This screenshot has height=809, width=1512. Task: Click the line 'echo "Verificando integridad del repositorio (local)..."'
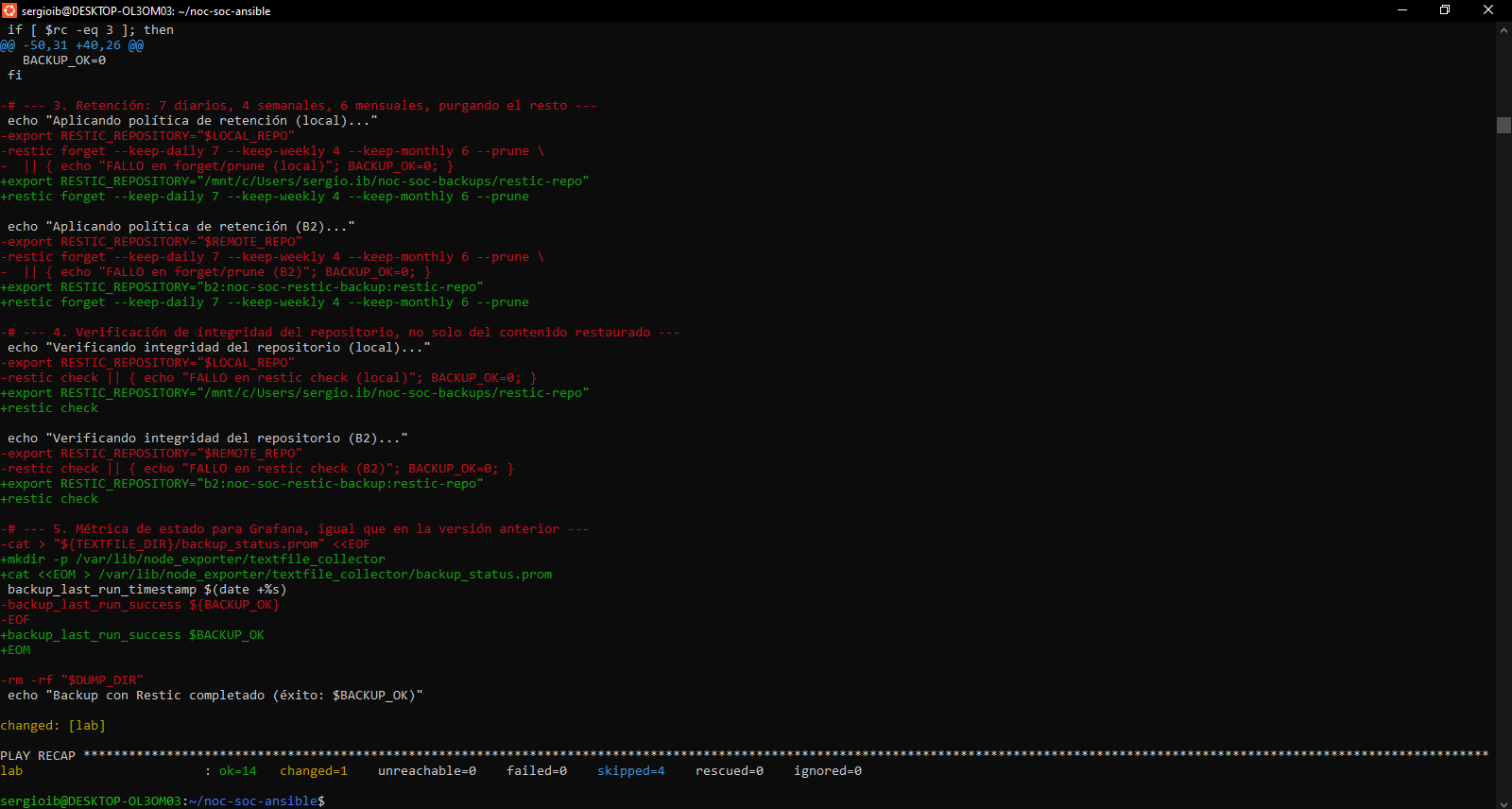(219, 348)
